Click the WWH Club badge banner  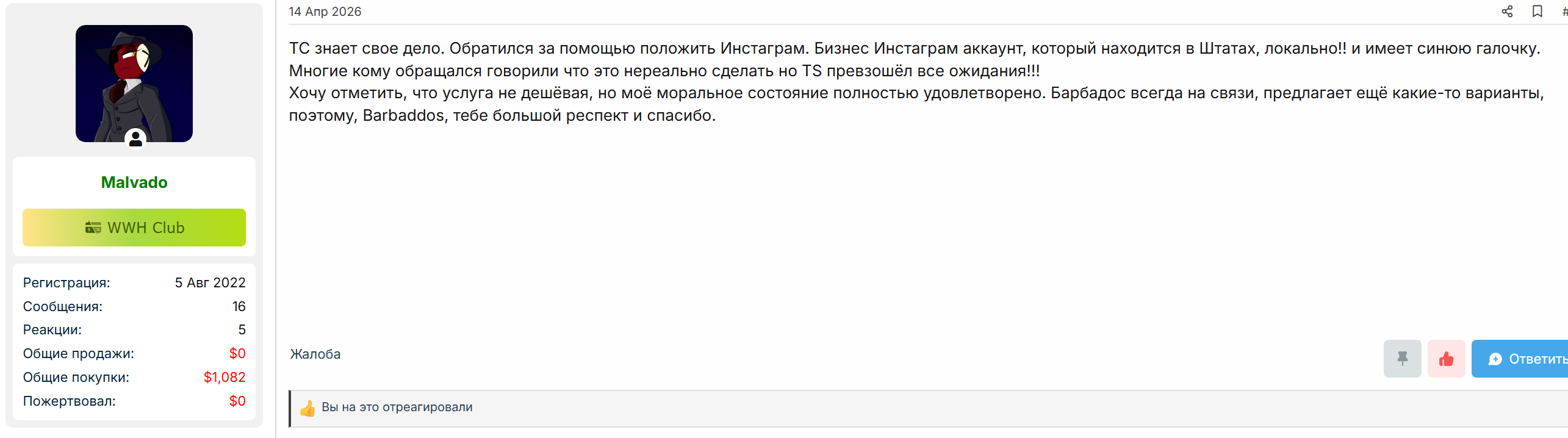click(134, 228)
